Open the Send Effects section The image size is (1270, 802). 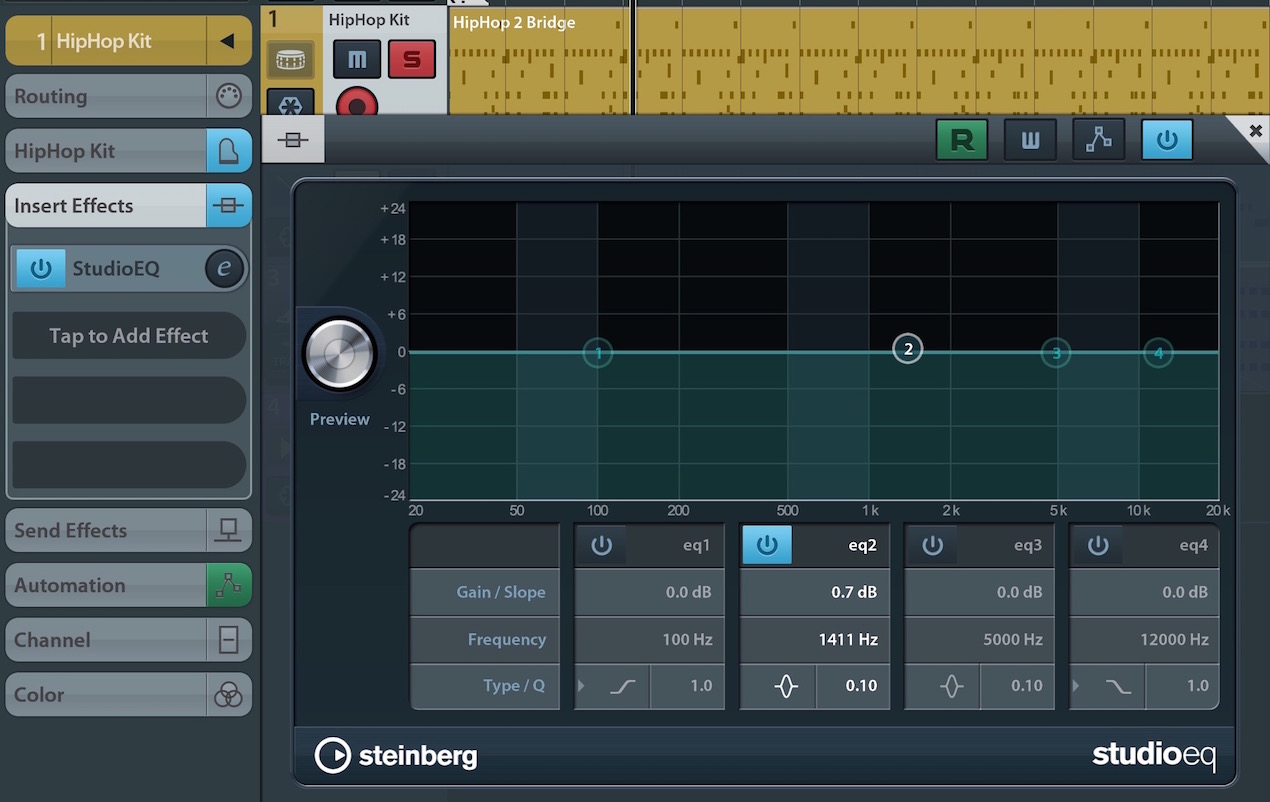(107, 531)
